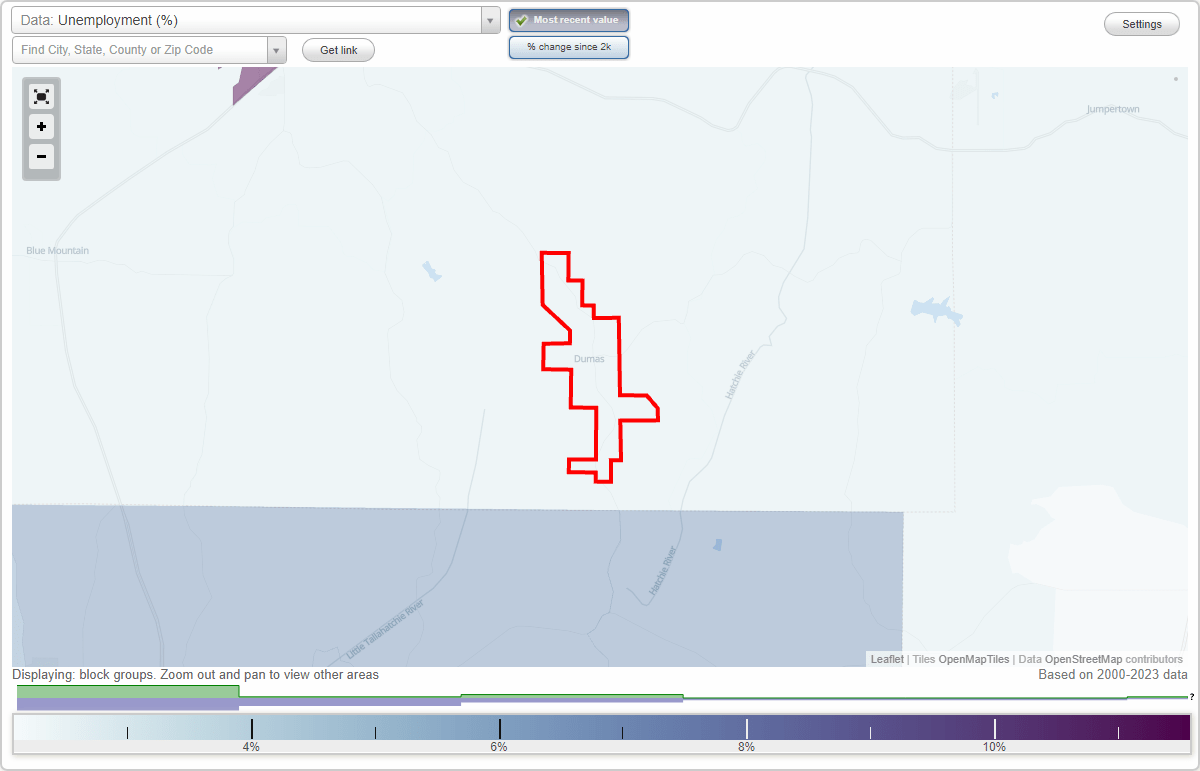Click the location search dropdown arrow icon

(x=276, y=50)
